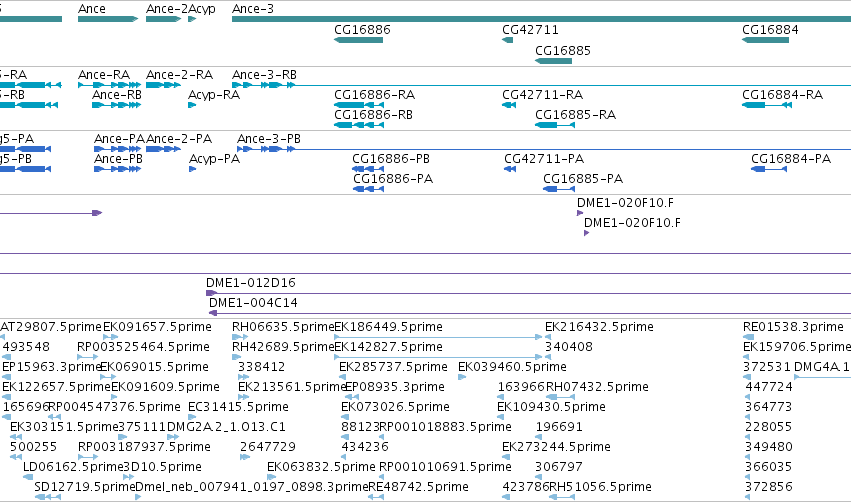
Task: Select transcript CG16886-RB
Action: (x=359, y=125)
